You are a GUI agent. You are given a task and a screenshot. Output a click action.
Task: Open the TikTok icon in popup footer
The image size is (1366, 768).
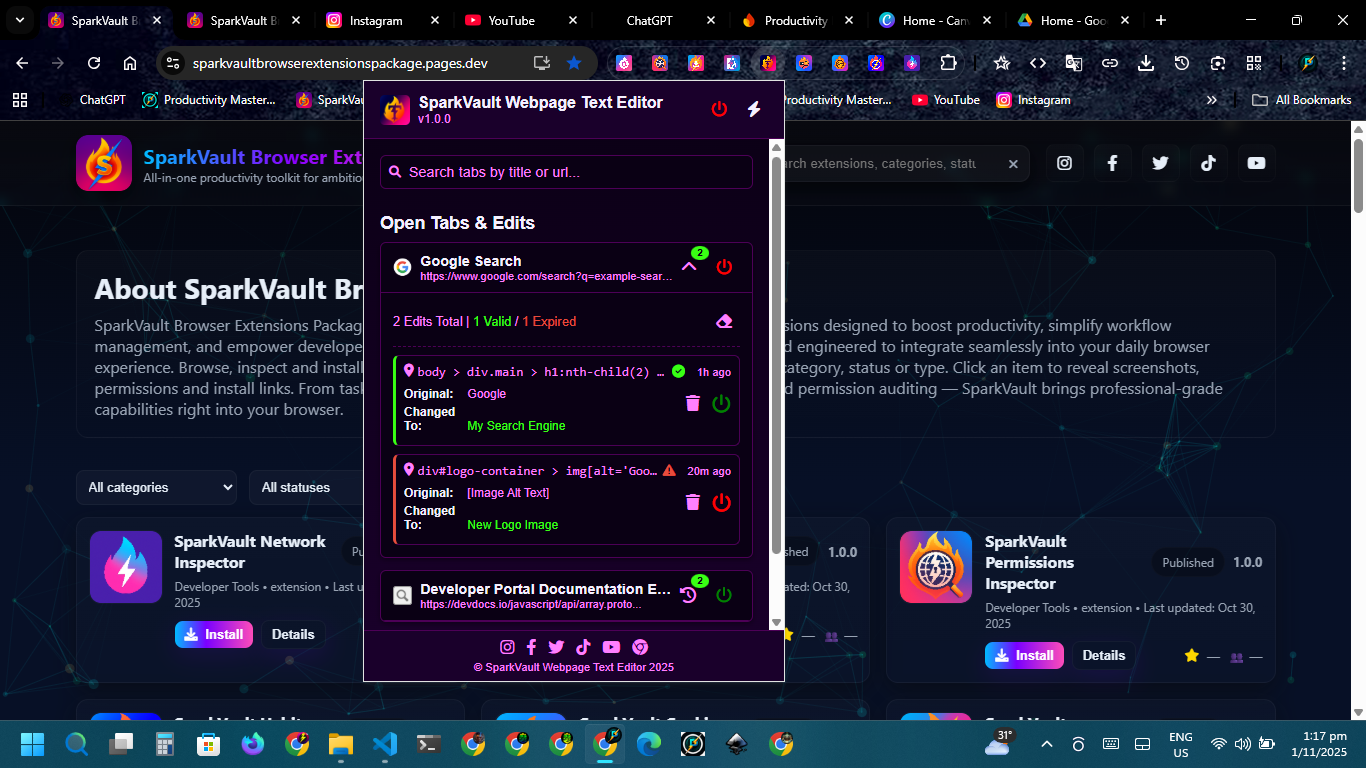(584, 647)
